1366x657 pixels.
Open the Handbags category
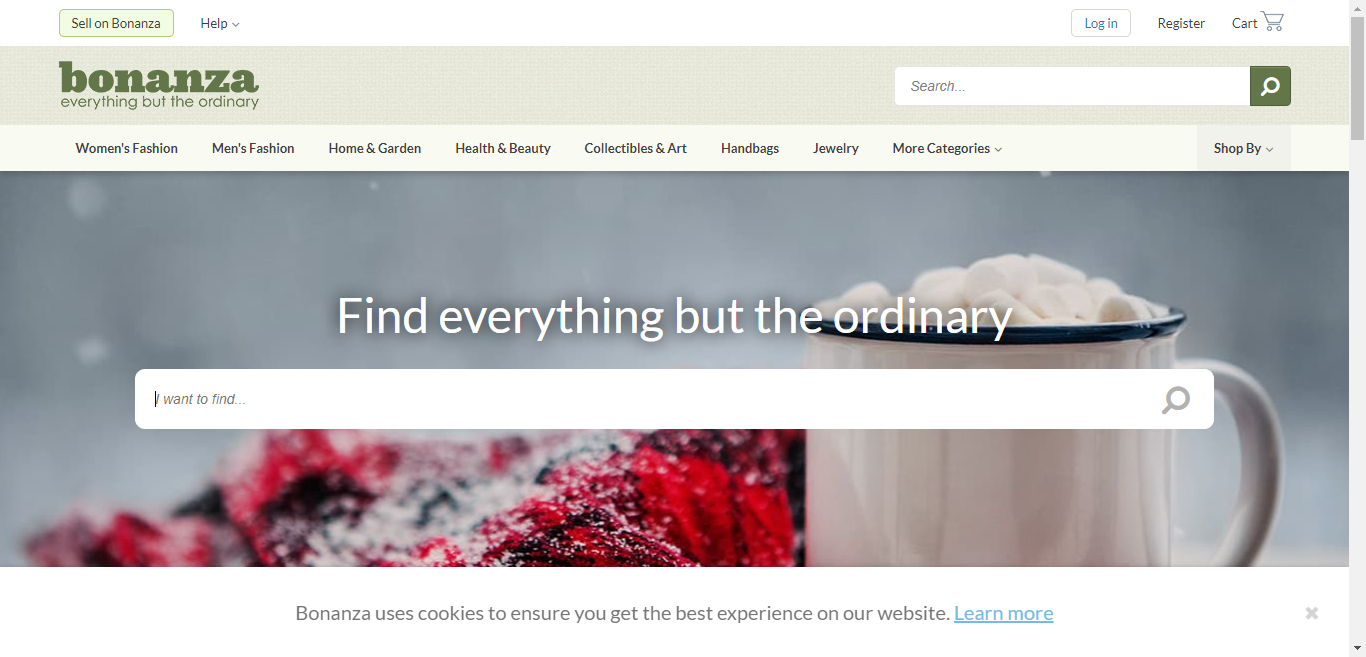750,148
